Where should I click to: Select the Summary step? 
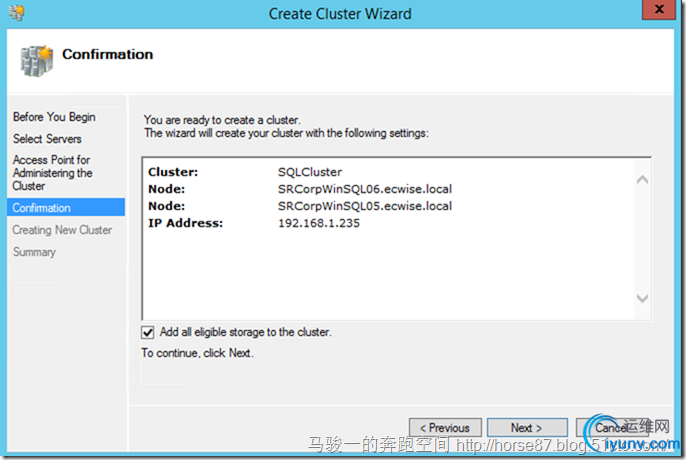(34, 252)
